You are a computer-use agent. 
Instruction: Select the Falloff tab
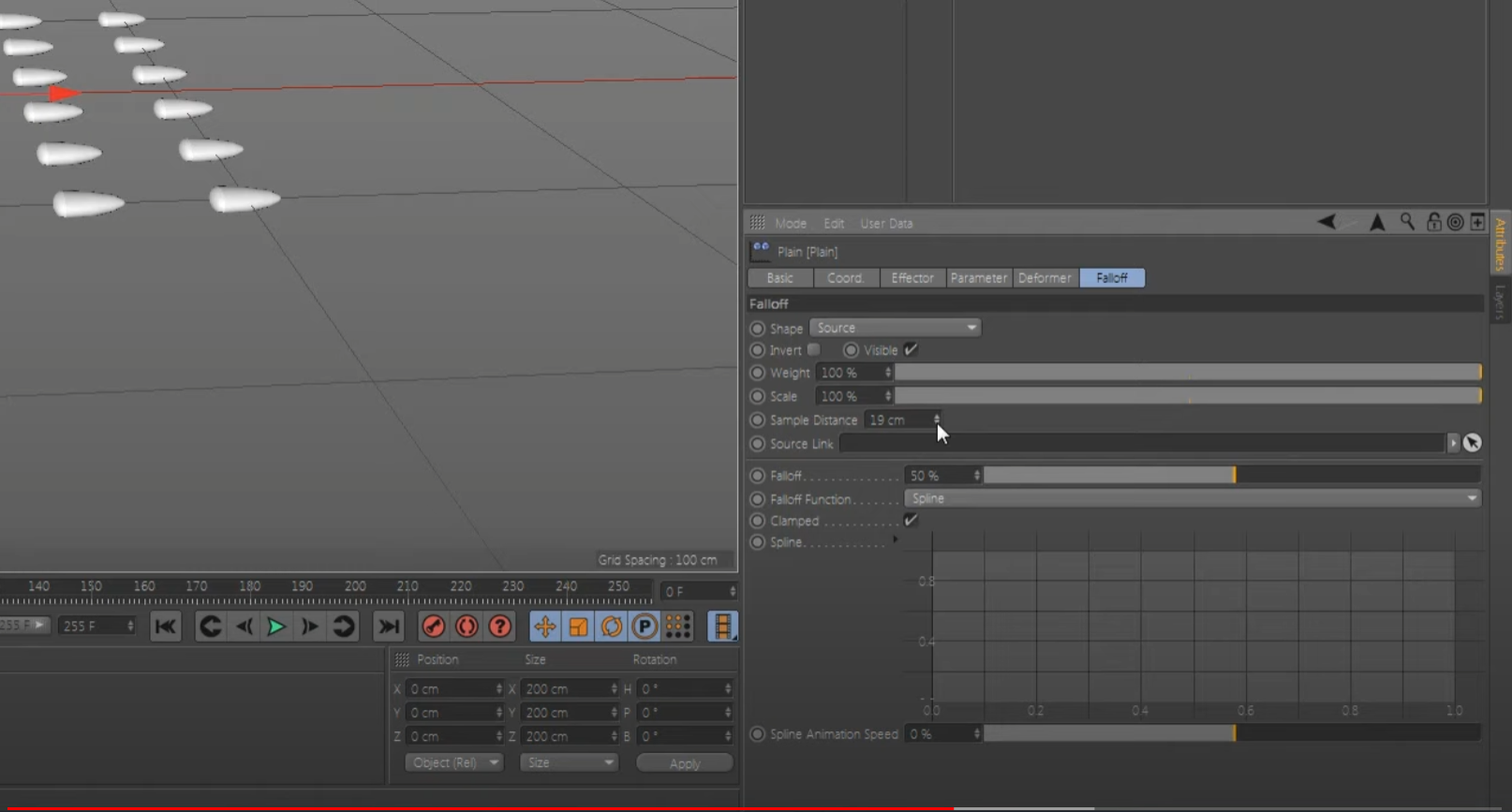[x=1112, y=278]
